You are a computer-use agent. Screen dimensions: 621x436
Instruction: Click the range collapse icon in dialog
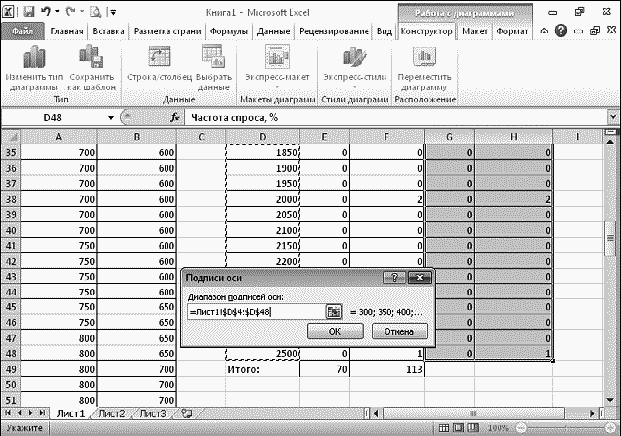(x=334, y=312)
